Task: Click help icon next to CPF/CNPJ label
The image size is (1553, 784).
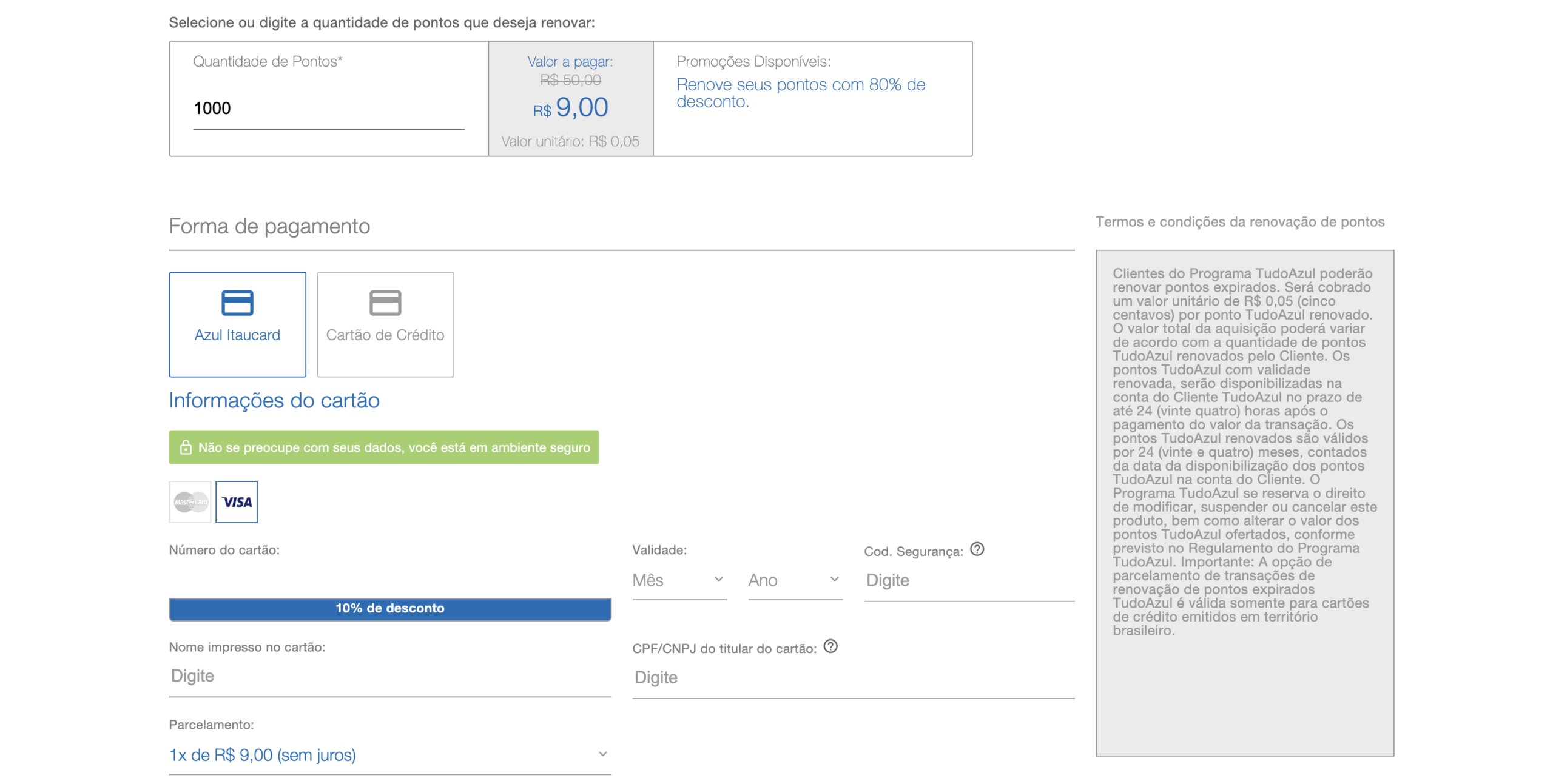Action: 830,646
